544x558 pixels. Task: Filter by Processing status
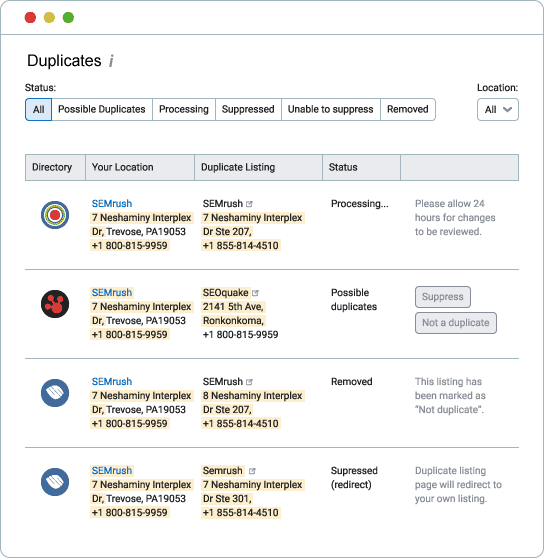tap(184, 110)
